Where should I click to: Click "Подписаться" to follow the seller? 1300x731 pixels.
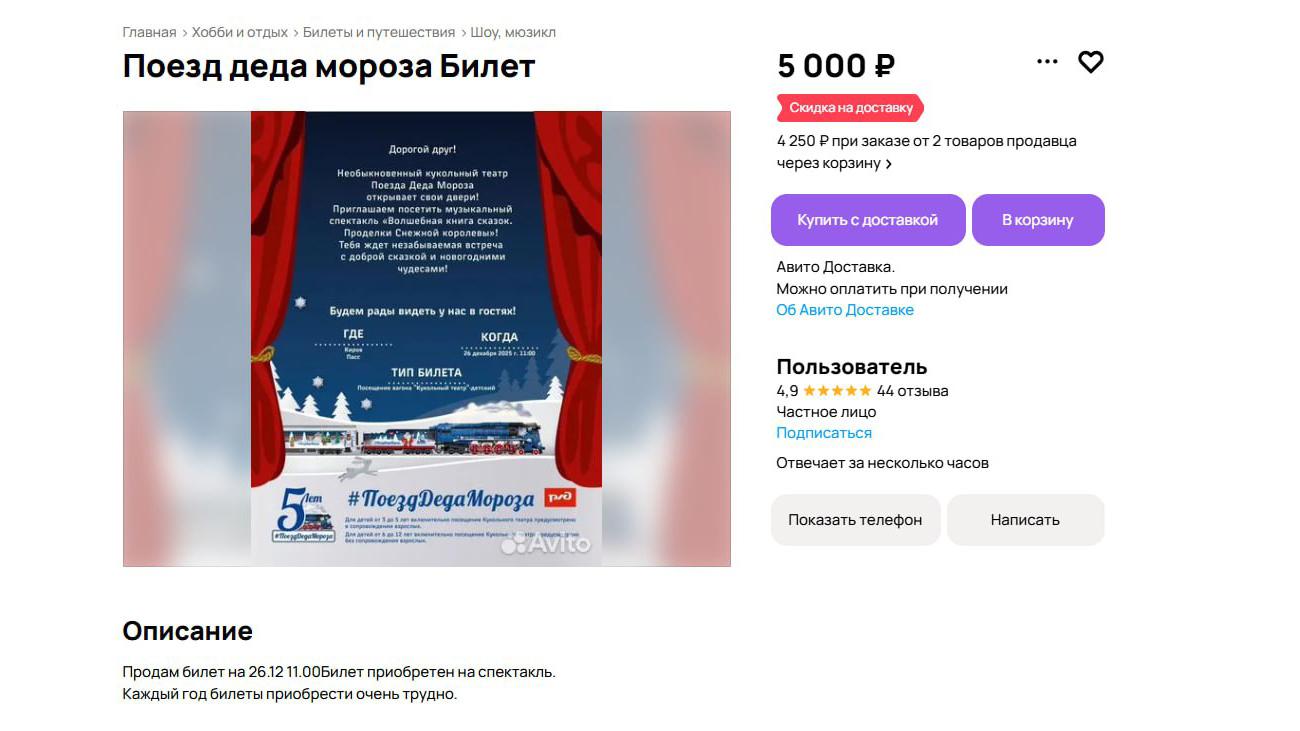824,433
